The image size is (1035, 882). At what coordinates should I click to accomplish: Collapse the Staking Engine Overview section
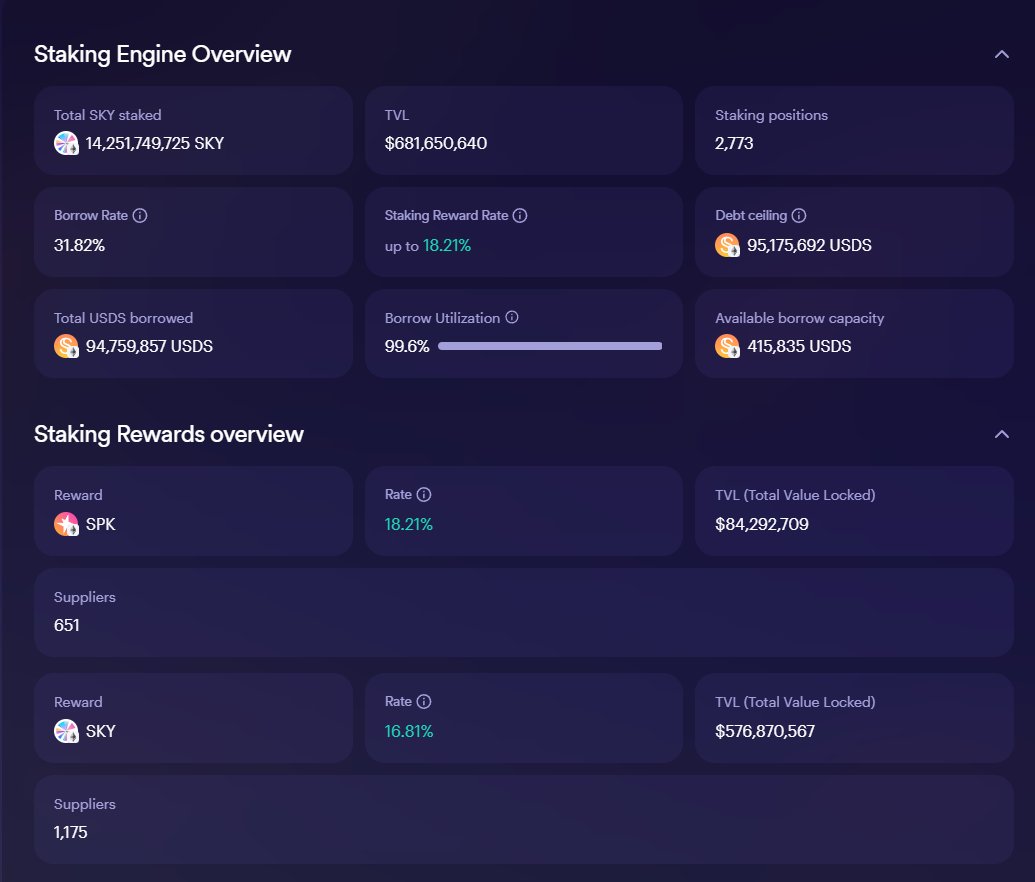click(1001, 54)
